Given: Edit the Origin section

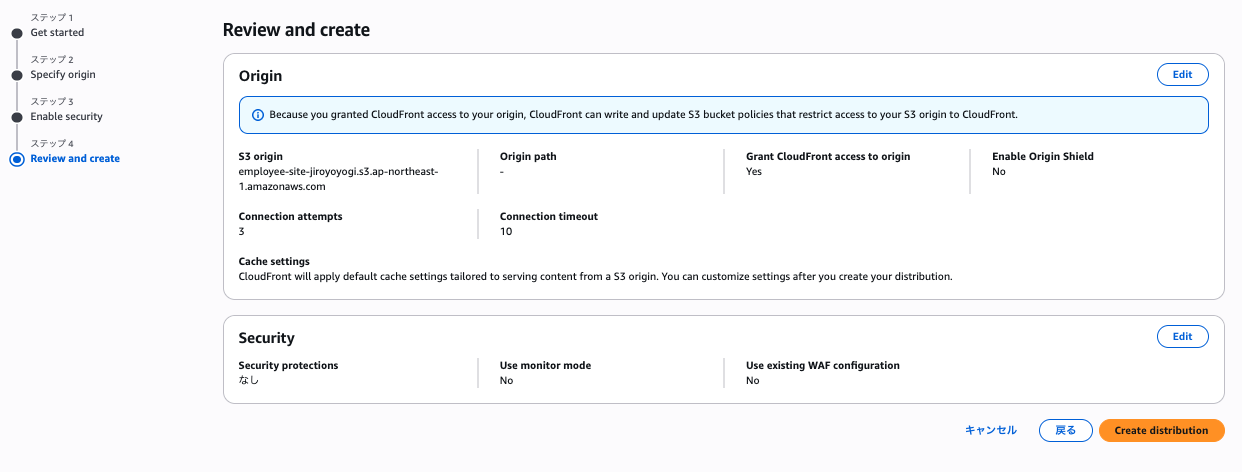Looking at the screenshot, I should pyautogui.click(x=1182, y=75).
